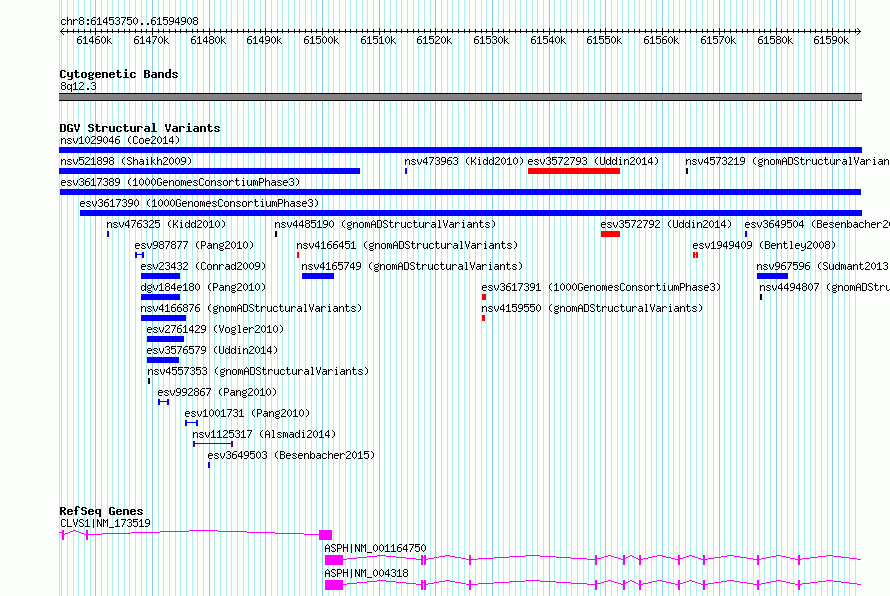Select nsv1125317 (Alsmadi2014) label
The height and width of the screenshot is (596, 890).
pyautogui.click(x=264, y=434)
